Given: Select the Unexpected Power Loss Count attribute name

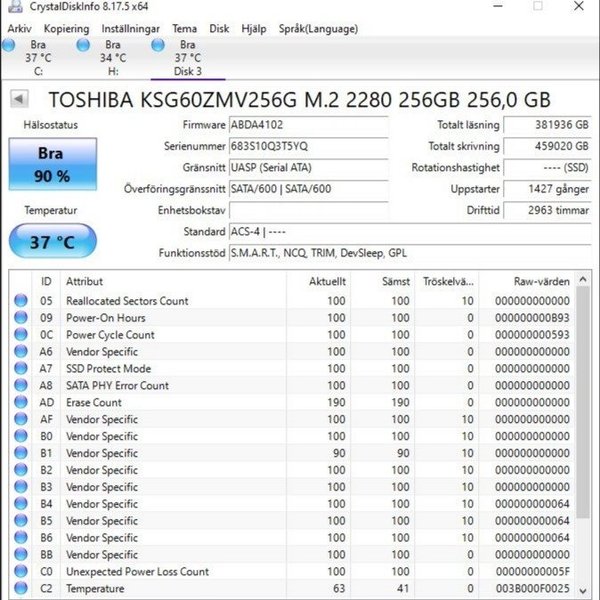Looking at the screenshot, I should pos(137,571).
